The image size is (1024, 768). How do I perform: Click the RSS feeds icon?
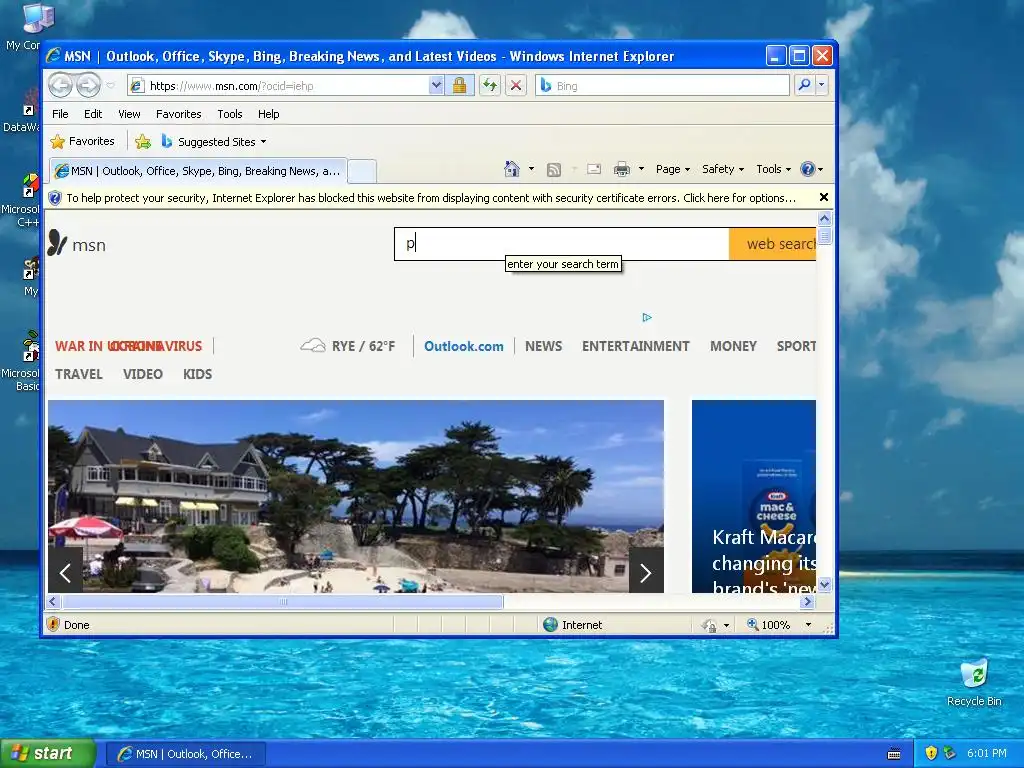click(554, 170)
